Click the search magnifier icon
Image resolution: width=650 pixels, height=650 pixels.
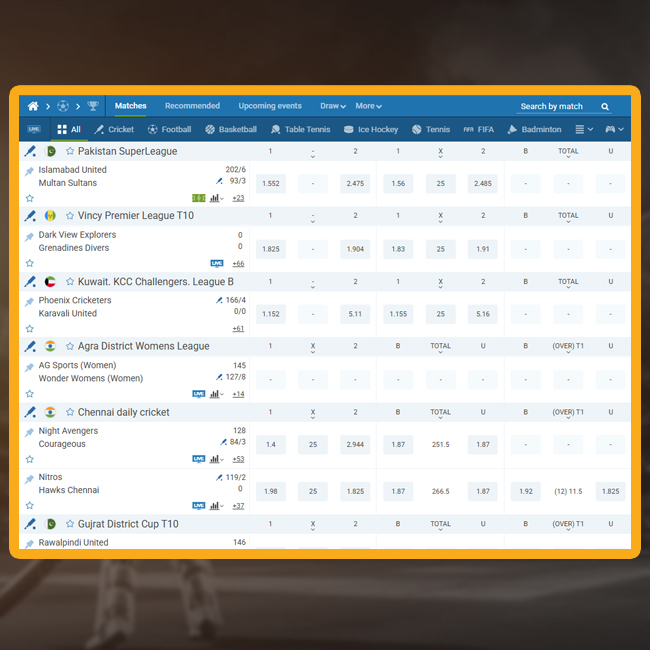coord(605,107)
